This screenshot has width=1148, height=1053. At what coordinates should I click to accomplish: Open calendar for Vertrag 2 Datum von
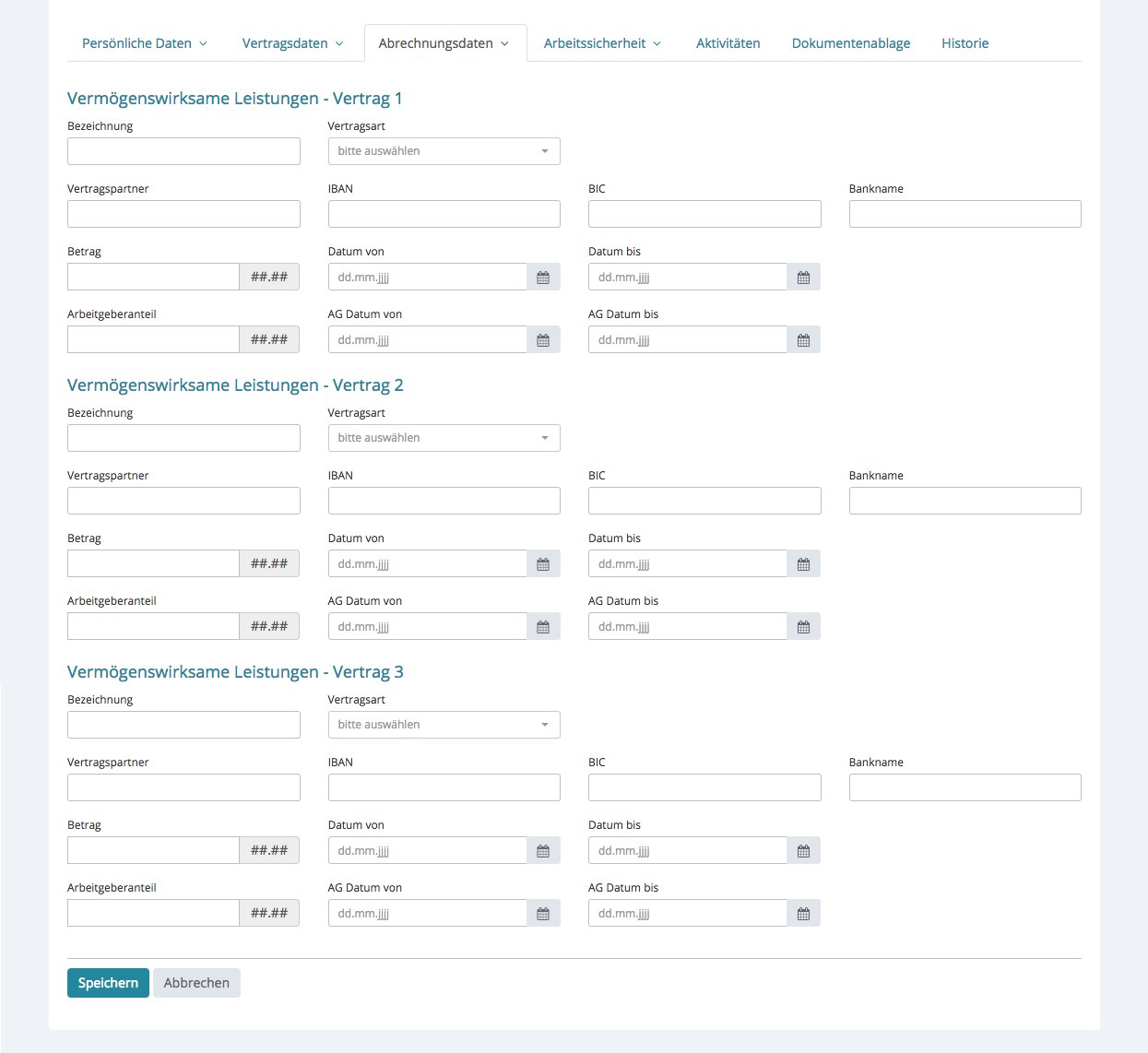pyautogui.click(x=543, y=564)
